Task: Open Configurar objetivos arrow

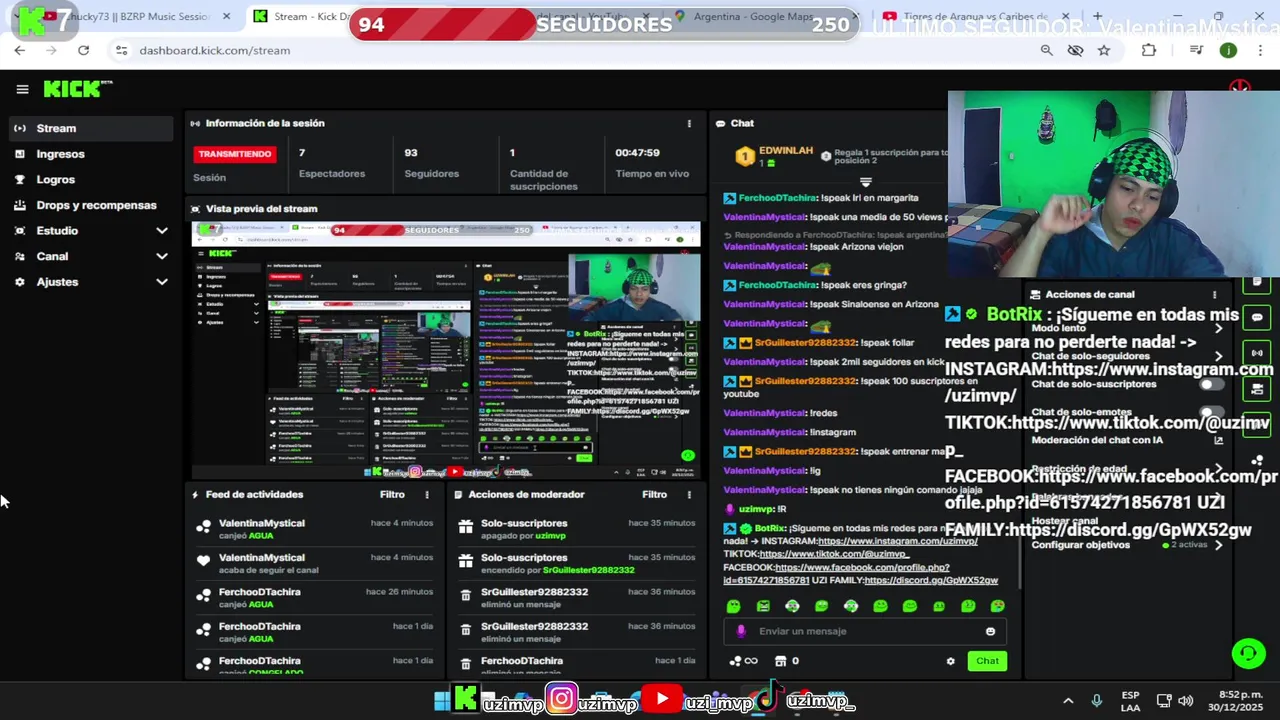Action: point(1218,545)
